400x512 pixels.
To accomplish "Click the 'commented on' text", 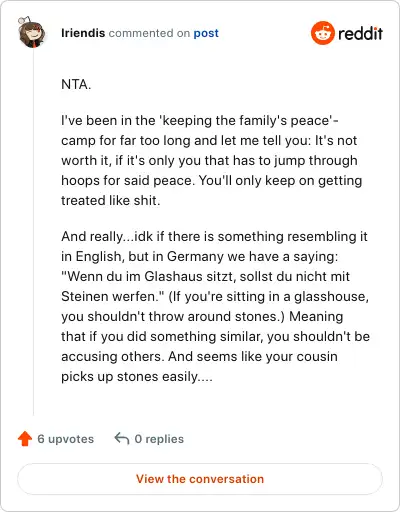I will [149, 33].
